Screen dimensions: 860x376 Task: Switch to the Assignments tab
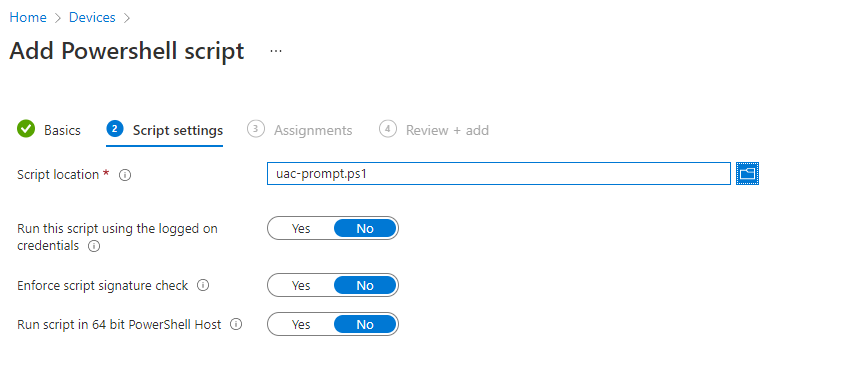pyautogui.click(x=313, y=130)
